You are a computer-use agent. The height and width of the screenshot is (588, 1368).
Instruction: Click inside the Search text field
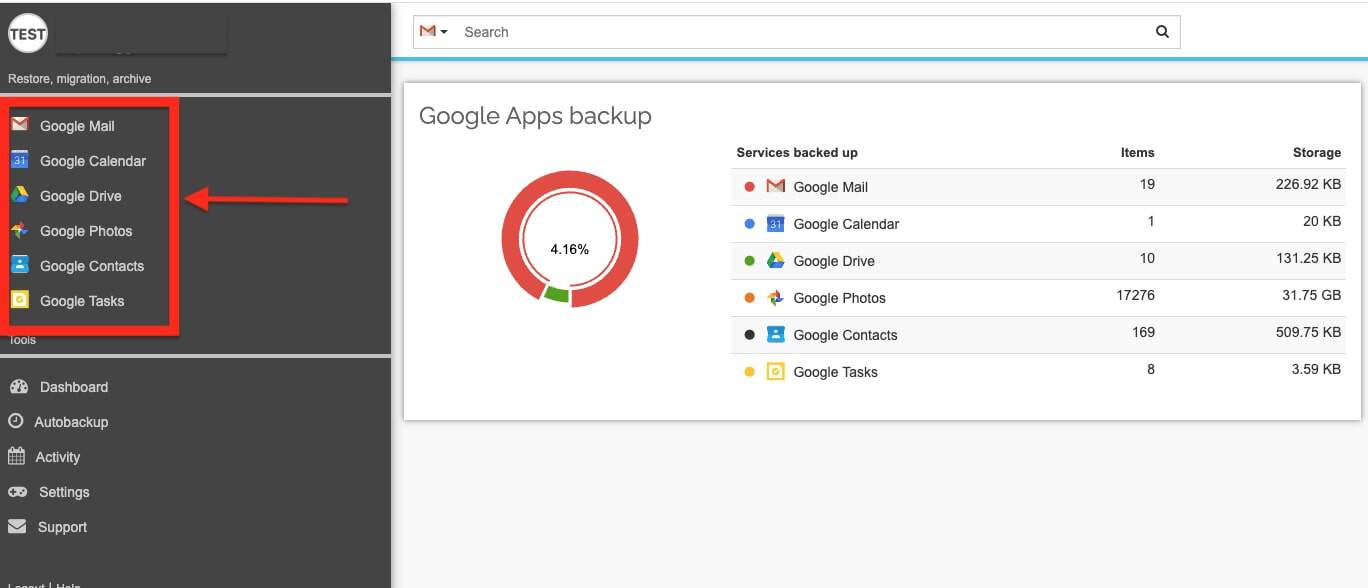pos(800,32)
